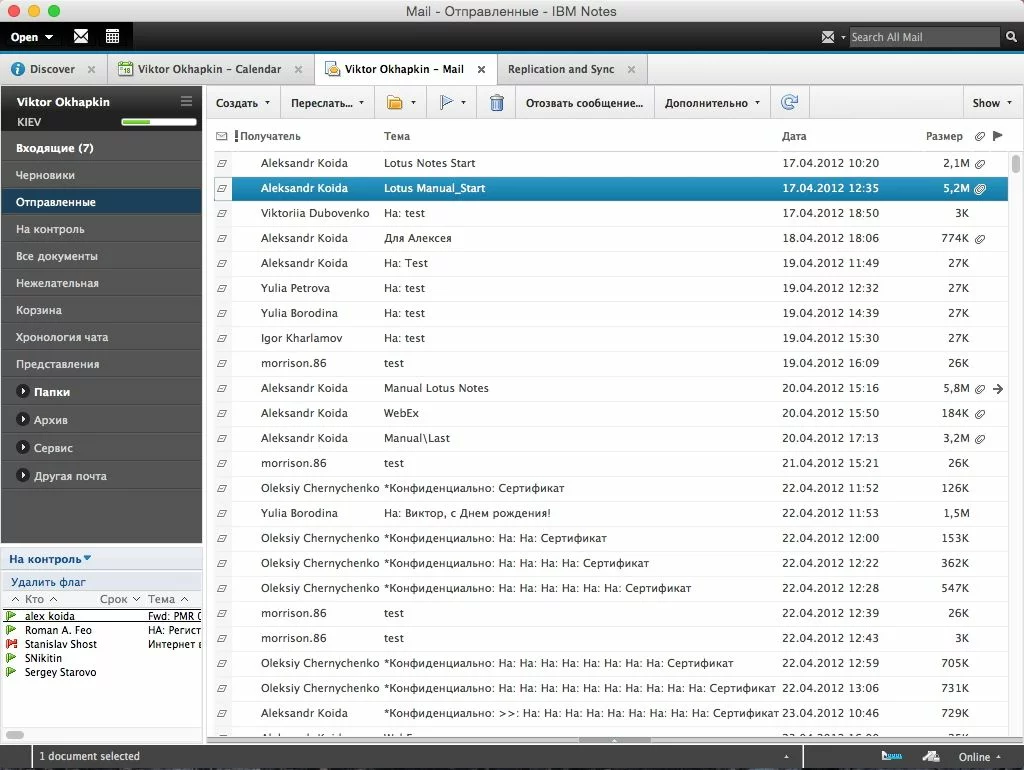The width and height of the screenshot is (1024, 770).
Task: Switch to Viktor Okhapkin - Calendar tab
Action: tap(209, 69)
